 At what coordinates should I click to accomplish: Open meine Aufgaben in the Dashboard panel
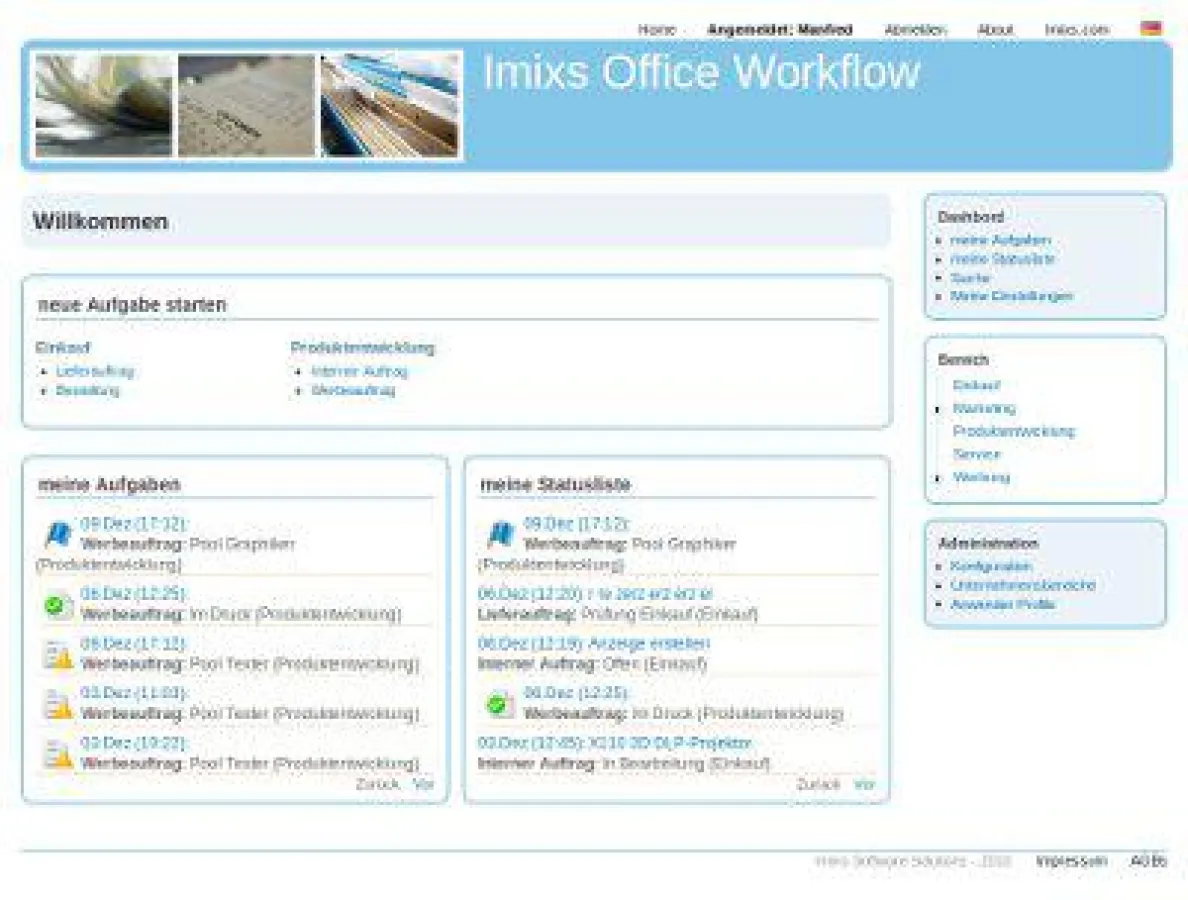click(x=1000, y=240)
